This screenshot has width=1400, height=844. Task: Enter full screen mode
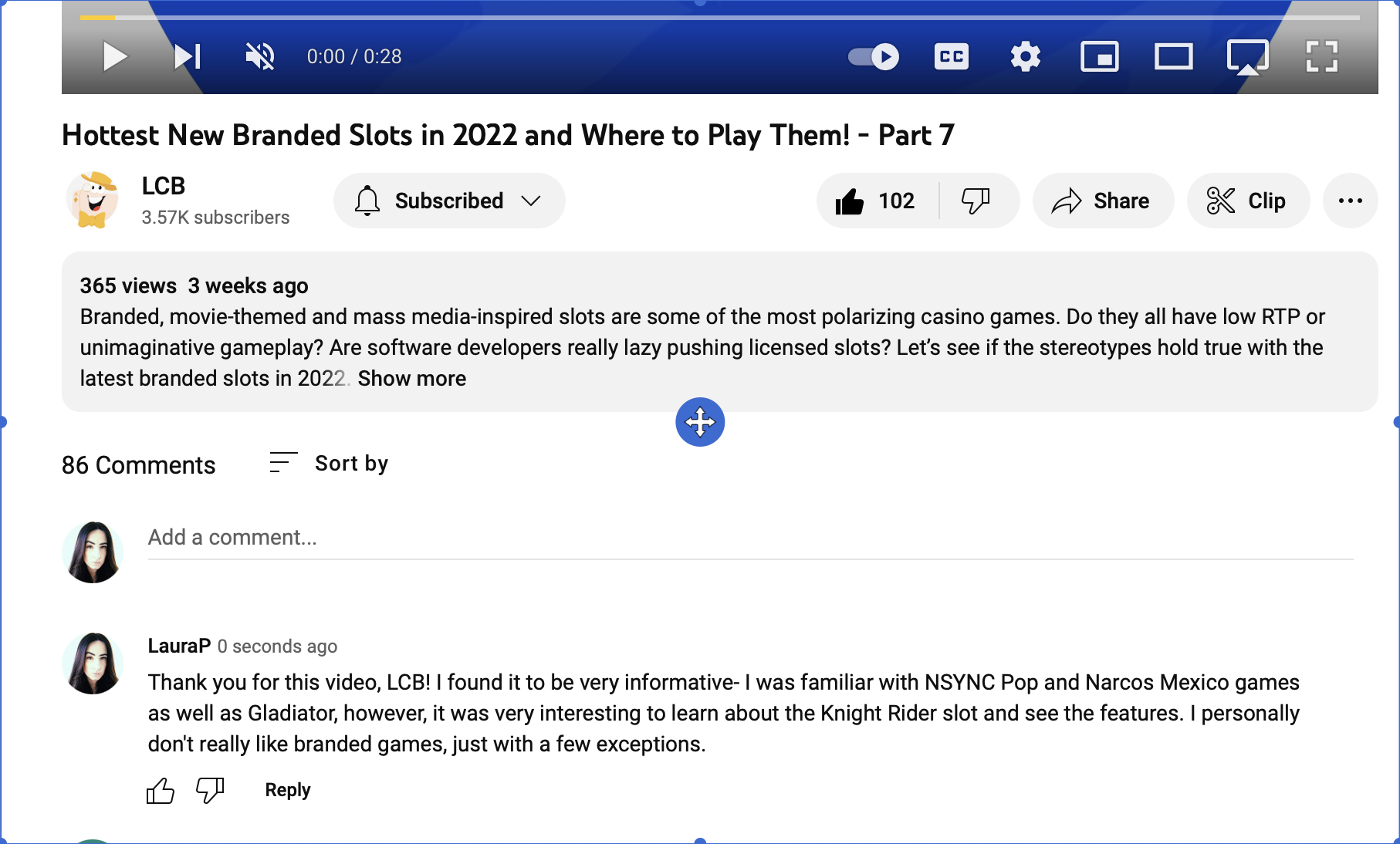[x=1322, y=56]
